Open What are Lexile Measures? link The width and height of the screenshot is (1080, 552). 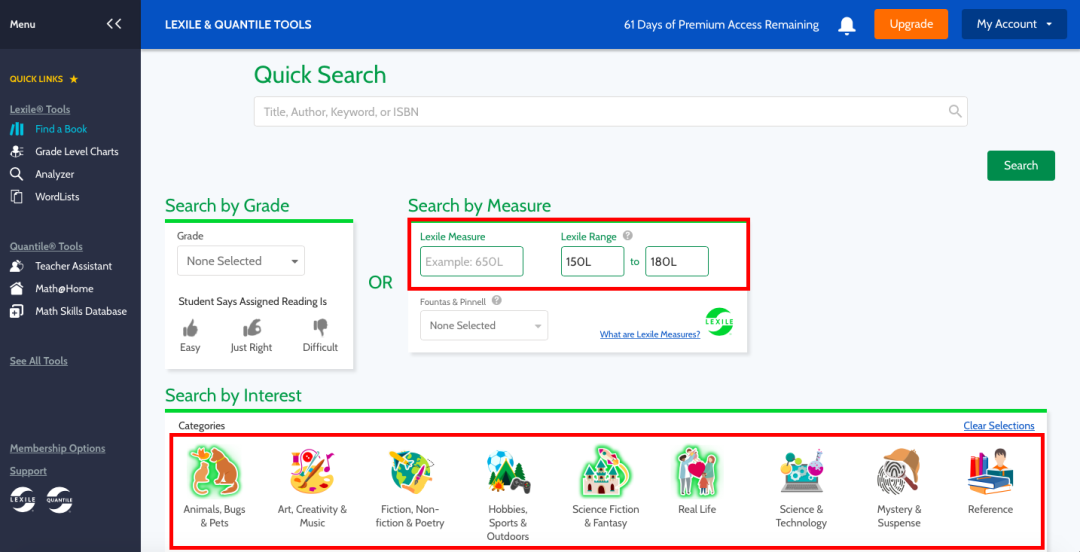650,334
